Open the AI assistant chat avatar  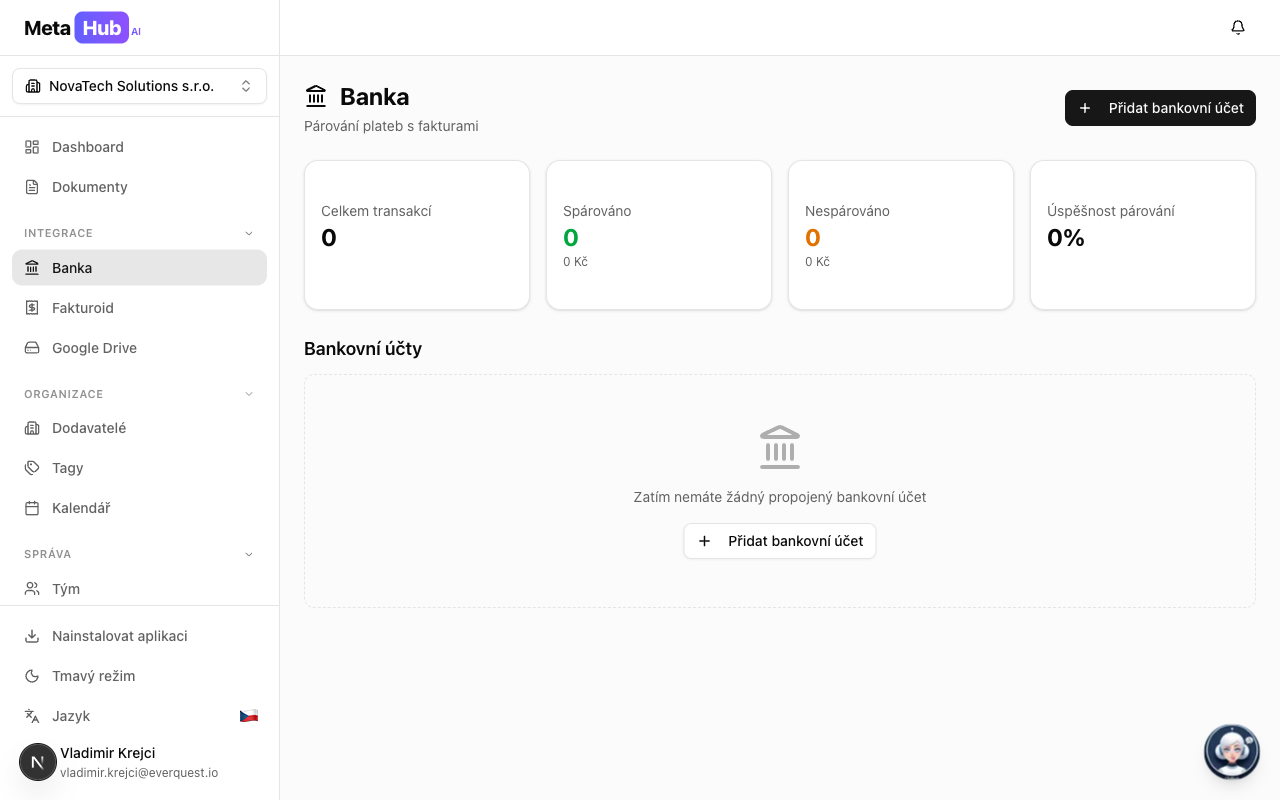1231,751
